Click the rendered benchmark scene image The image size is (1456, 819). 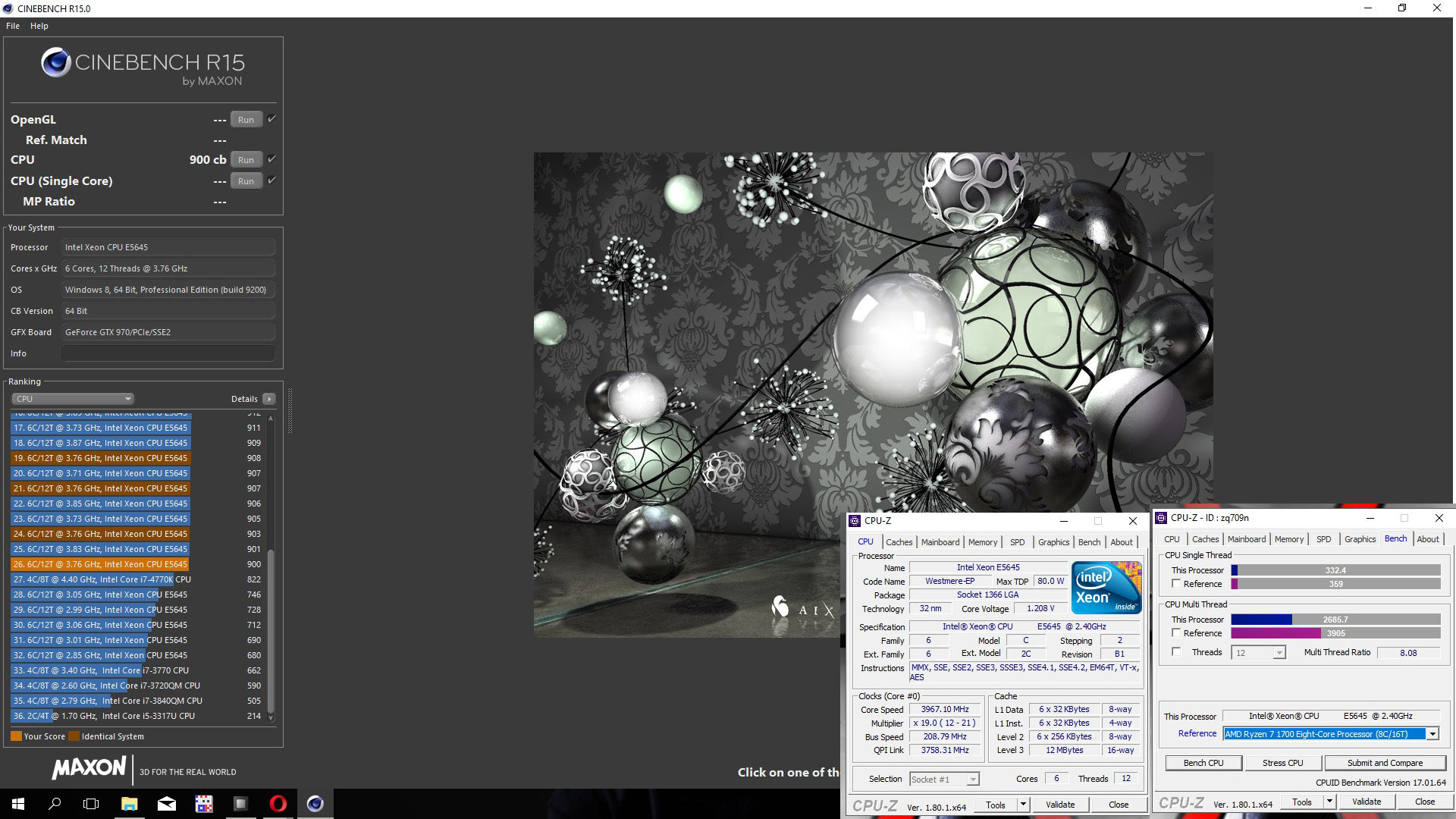(873, 394)
